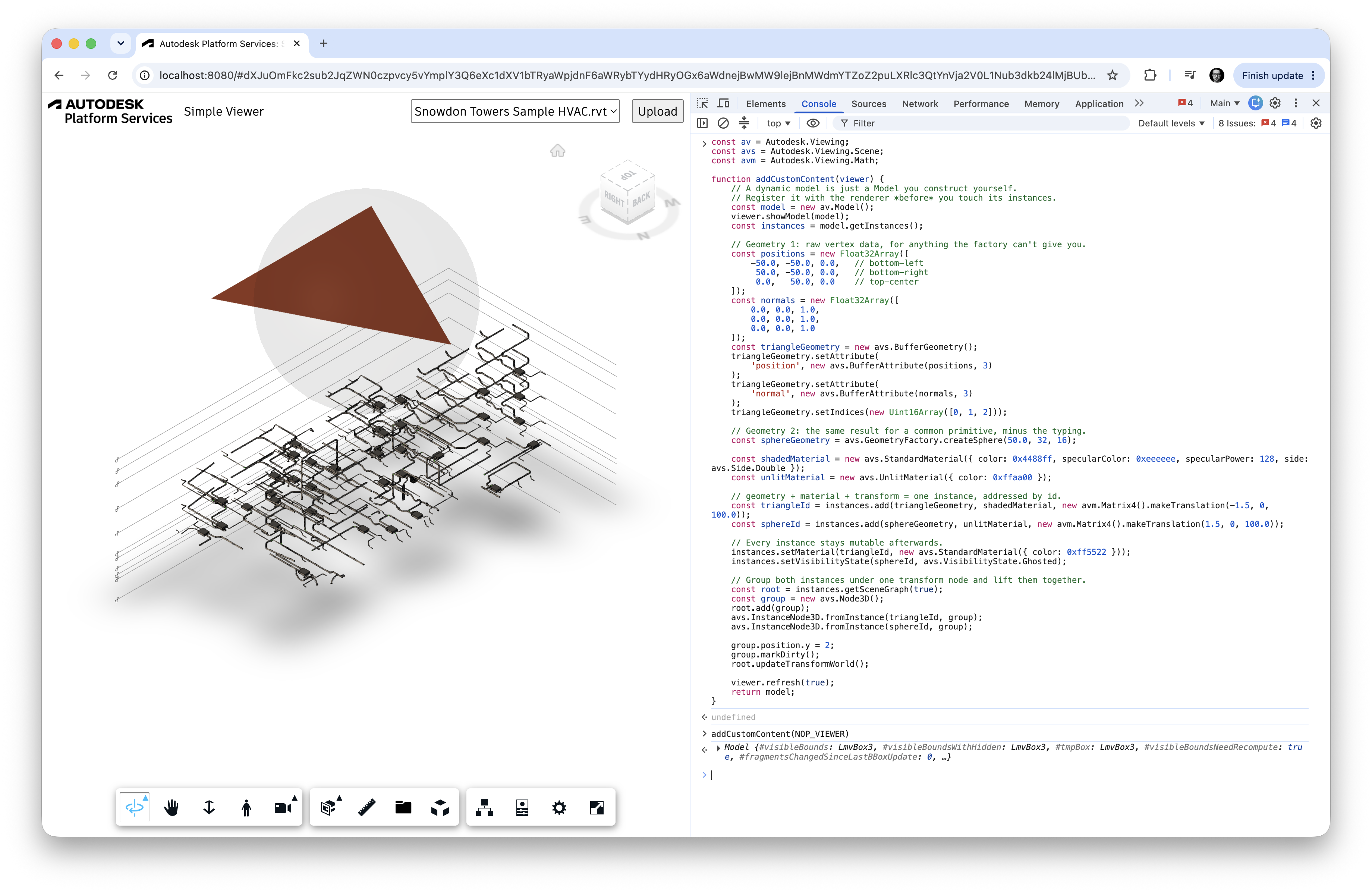Switch to the Console tab
Viewport: 1372px width, 892px height.
tap(819, 104)
